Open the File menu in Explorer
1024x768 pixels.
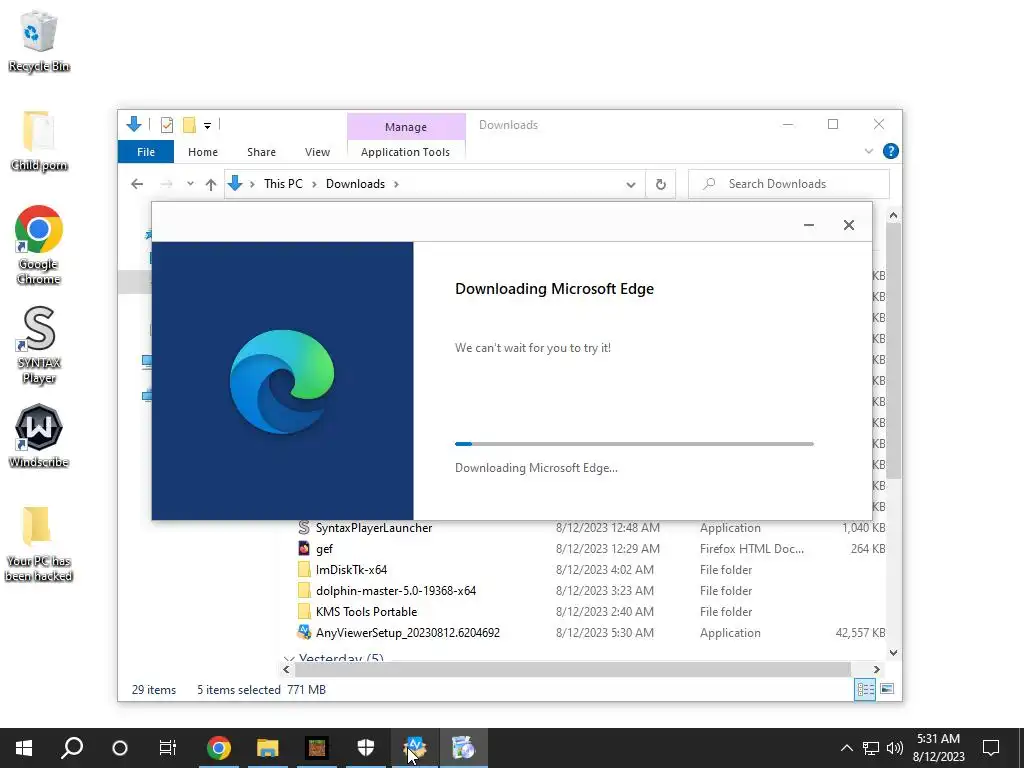[x=146, y=152]
